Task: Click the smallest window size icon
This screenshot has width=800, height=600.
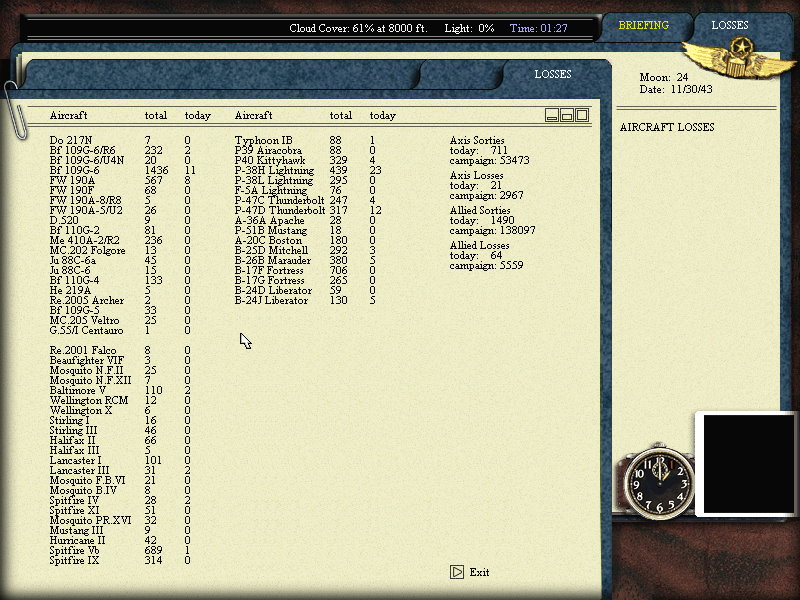Action: point(552,115)
